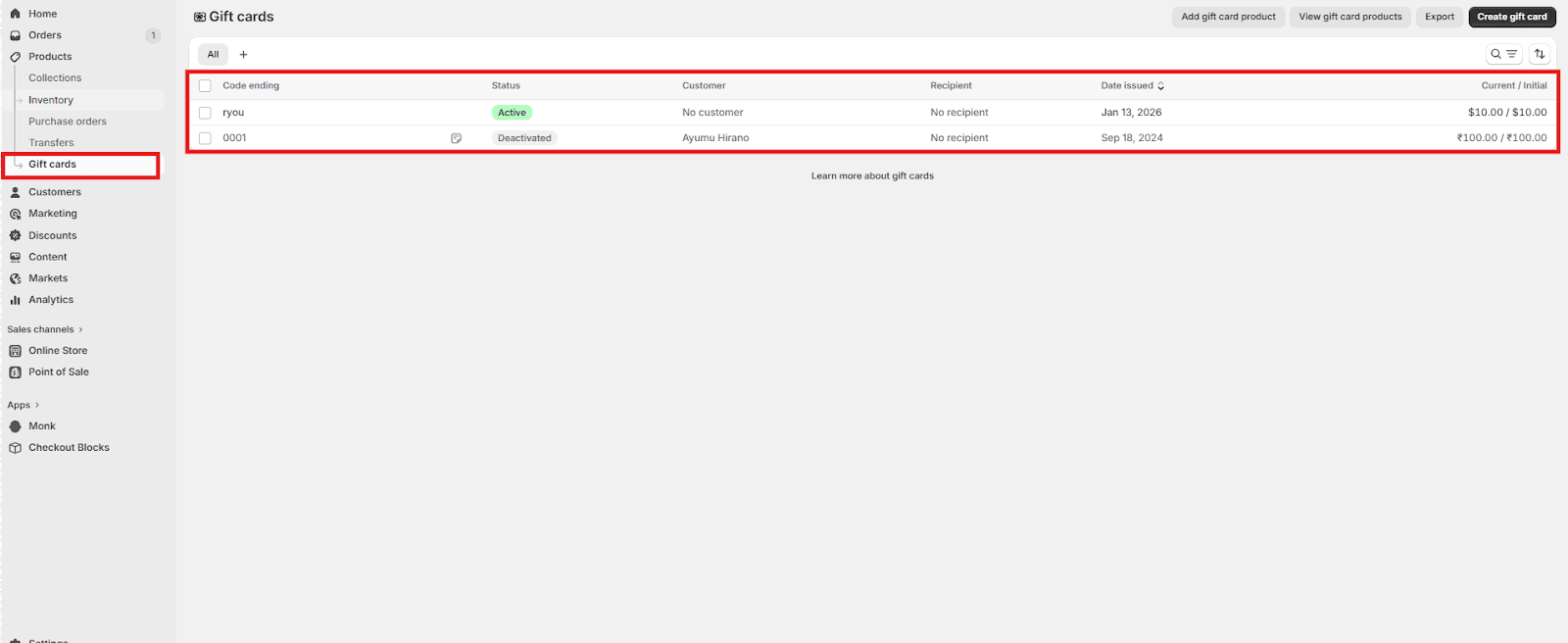
Task: Open Inventory in the sidebar
Action: click(51, 100)
